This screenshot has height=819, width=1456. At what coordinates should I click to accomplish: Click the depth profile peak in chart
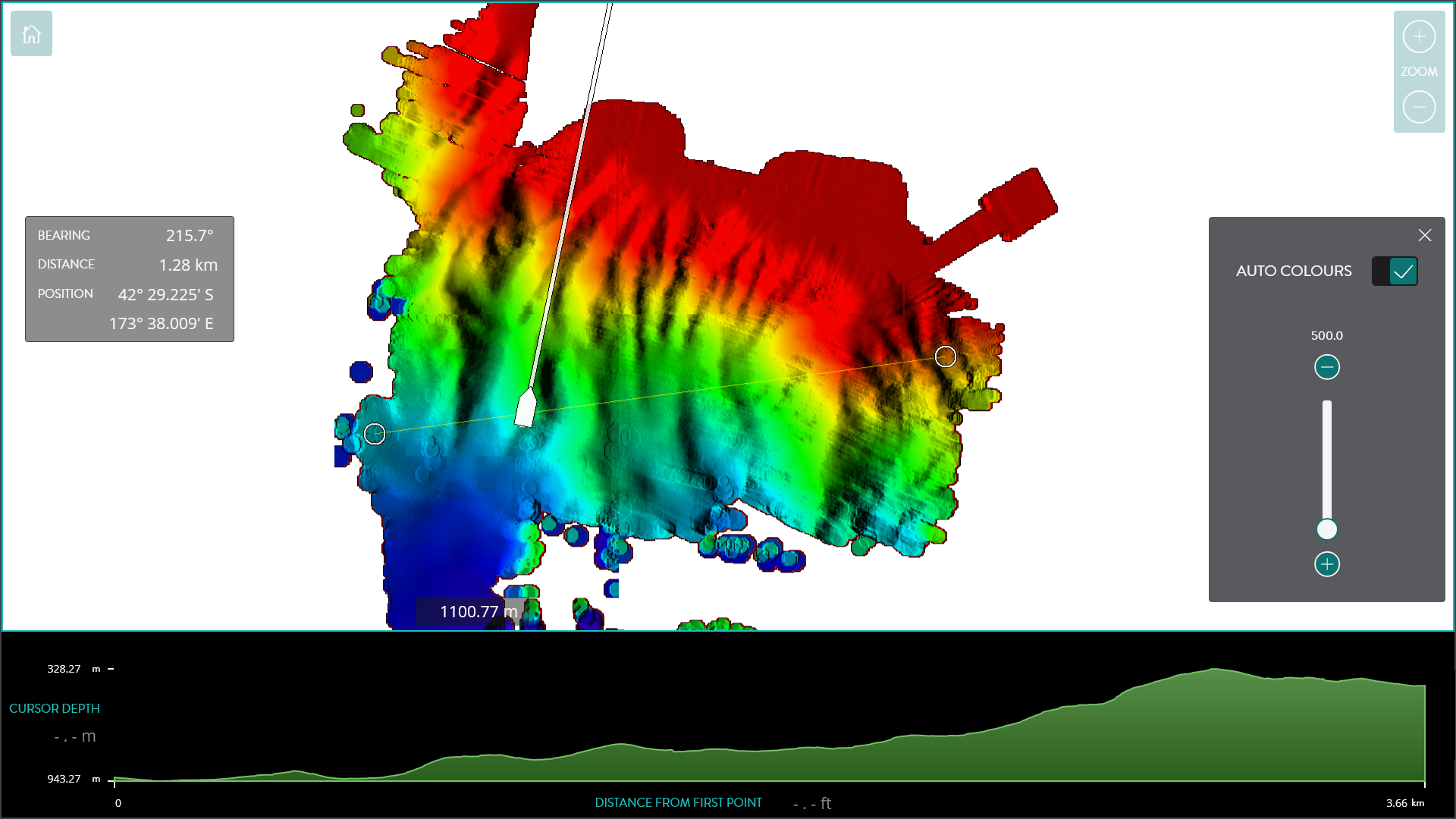tap(1214, 669)
